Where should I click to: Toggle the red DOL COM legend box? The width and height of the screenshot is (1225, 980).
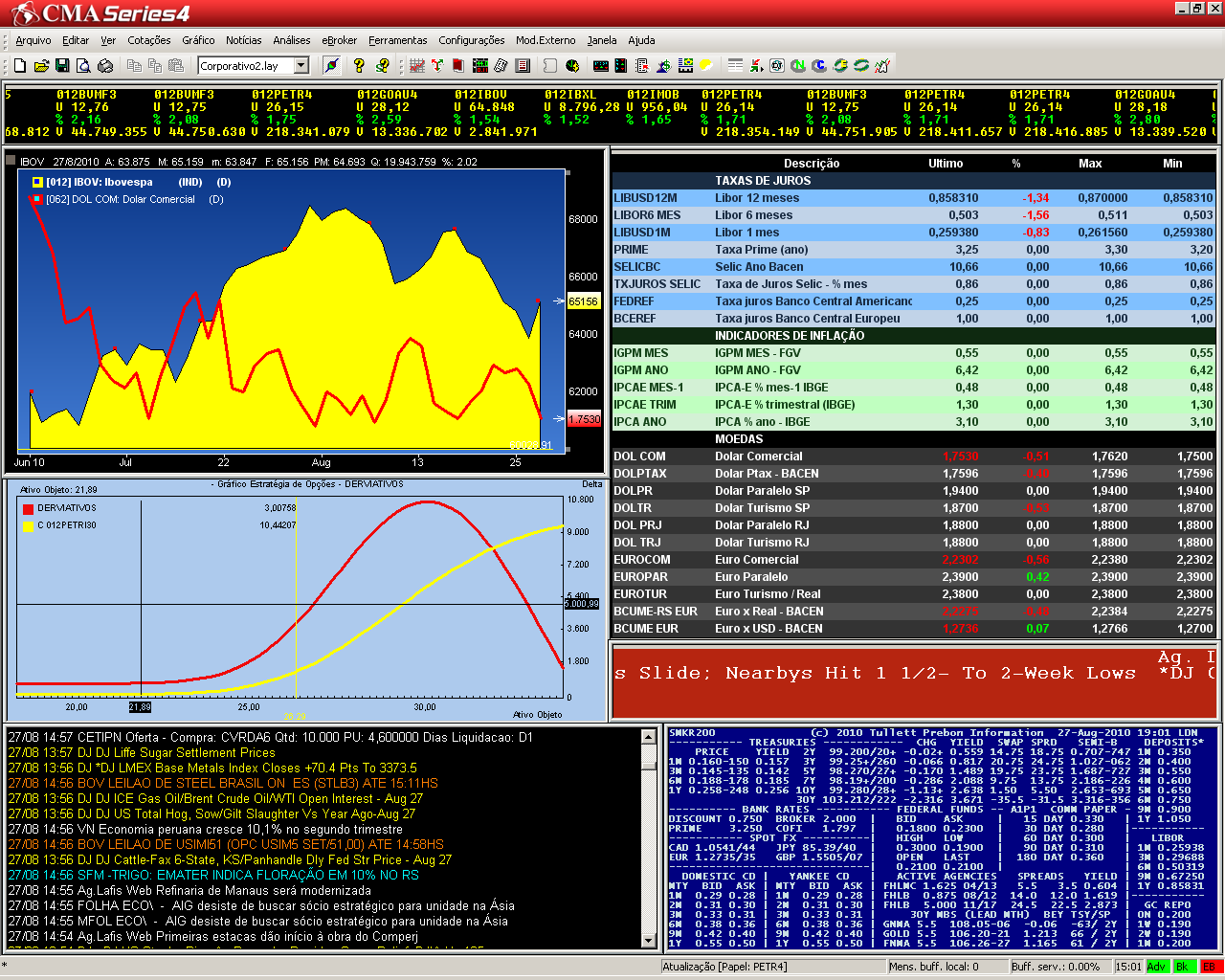[x=37, y=199]
